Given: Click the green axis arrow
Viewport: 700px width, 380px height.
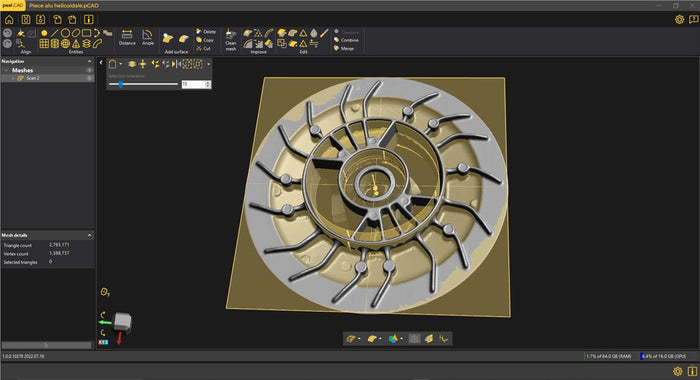Looking at the screenshot, I should pos(105,322).
